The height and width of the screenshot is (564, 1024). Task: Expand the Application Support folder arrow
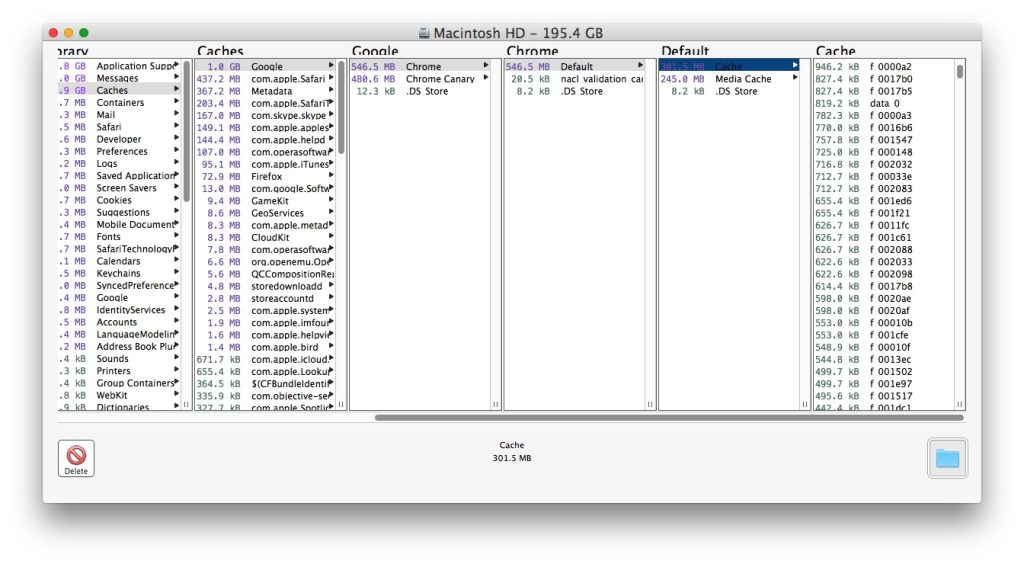[176, 65]
